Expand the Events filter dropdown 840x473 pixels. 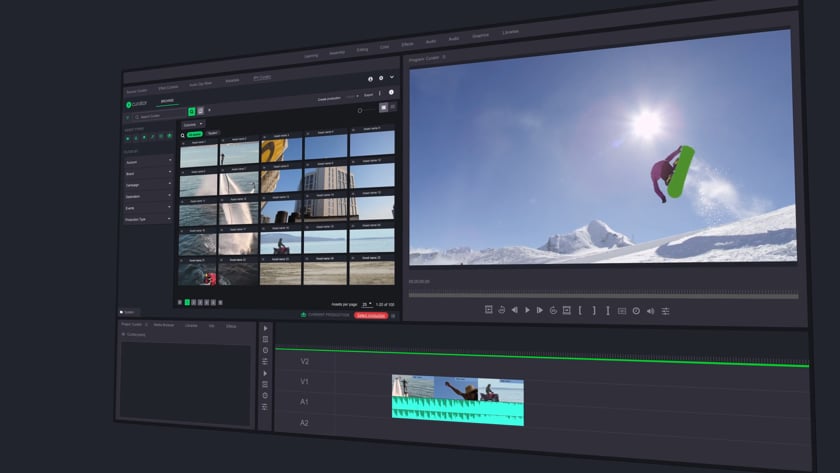point(148,208)
